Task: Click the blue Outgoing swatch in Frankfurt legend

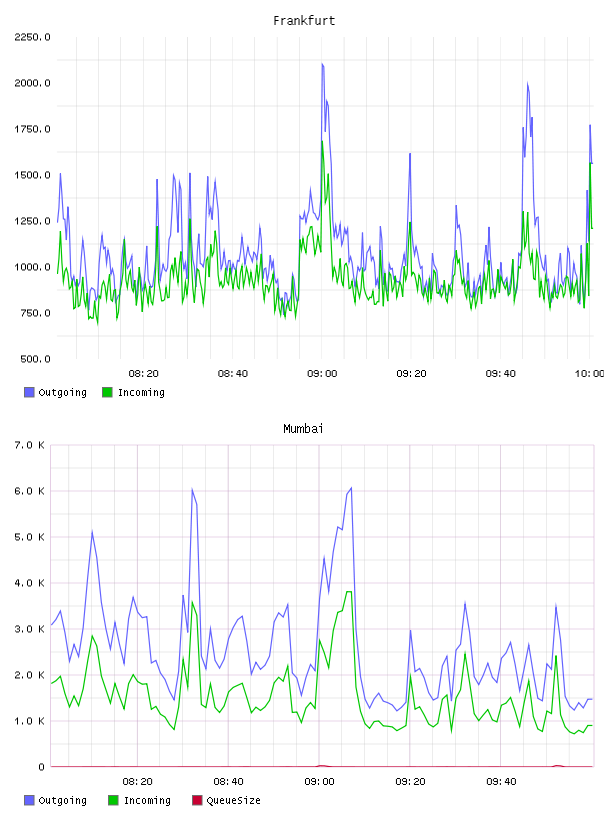Action: 29,392
